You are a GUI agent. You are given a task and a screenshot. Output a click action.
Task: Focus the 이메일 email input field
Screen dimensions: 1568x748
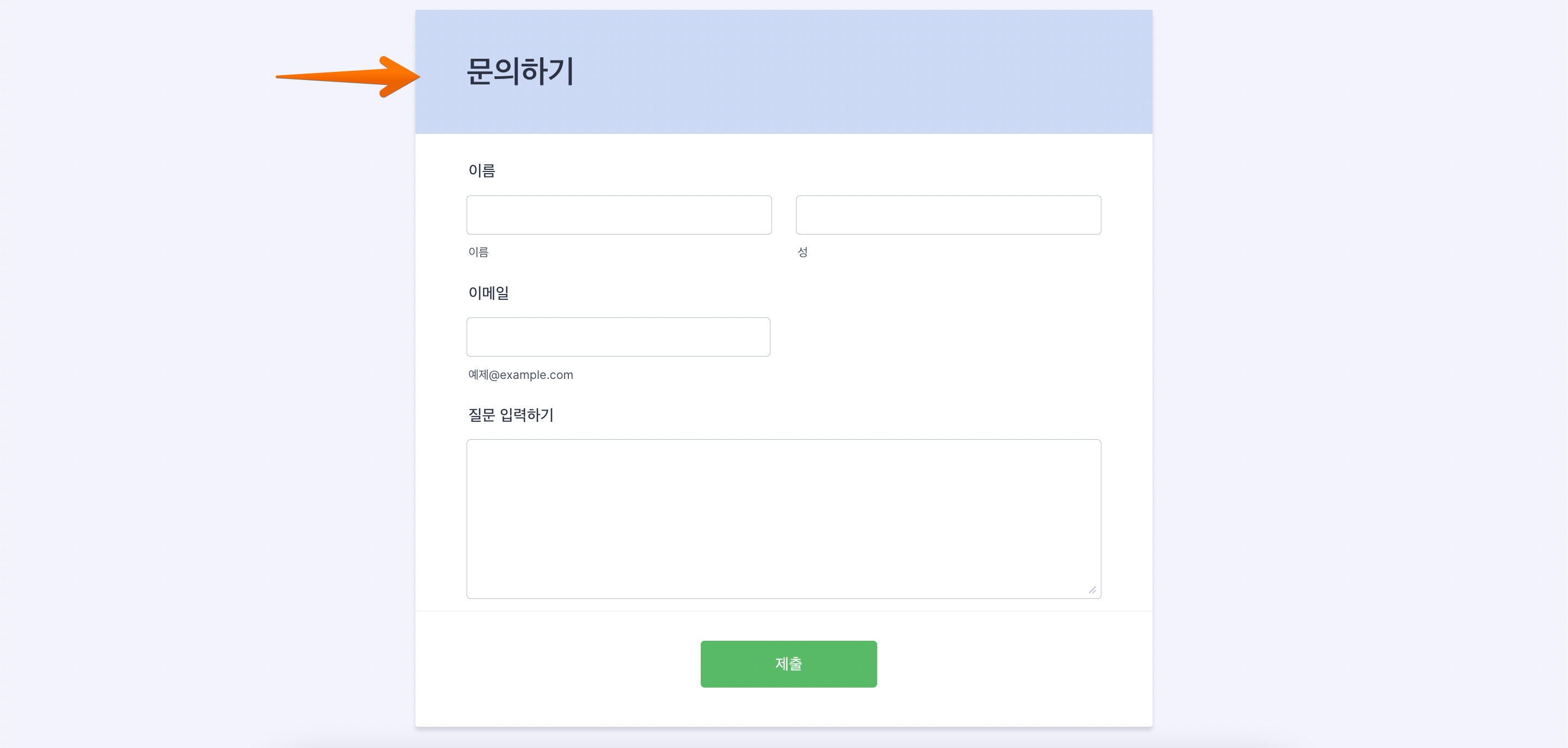[x=618, y=336]
